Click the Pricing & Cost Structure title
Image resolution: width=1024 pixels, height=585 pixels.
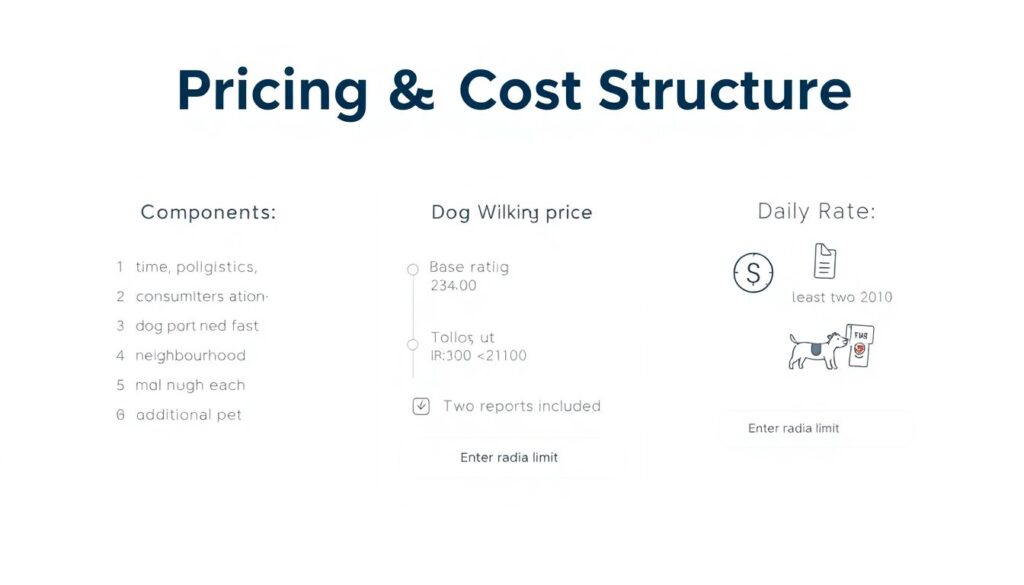point(513,91)
